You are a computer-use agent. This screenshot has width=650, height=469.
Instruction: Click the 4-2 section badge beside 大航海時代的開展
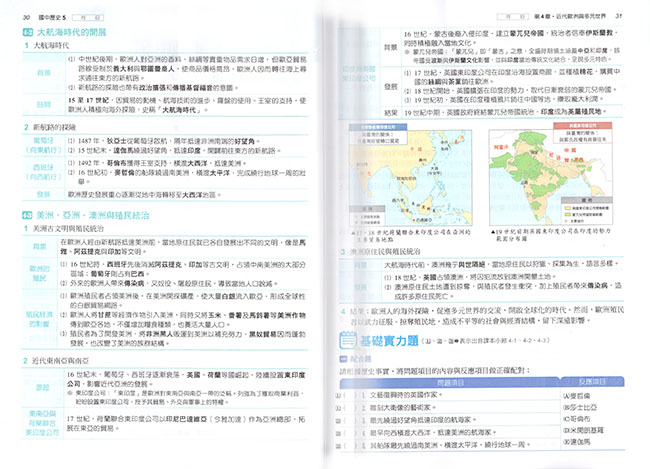pos(27,32)
